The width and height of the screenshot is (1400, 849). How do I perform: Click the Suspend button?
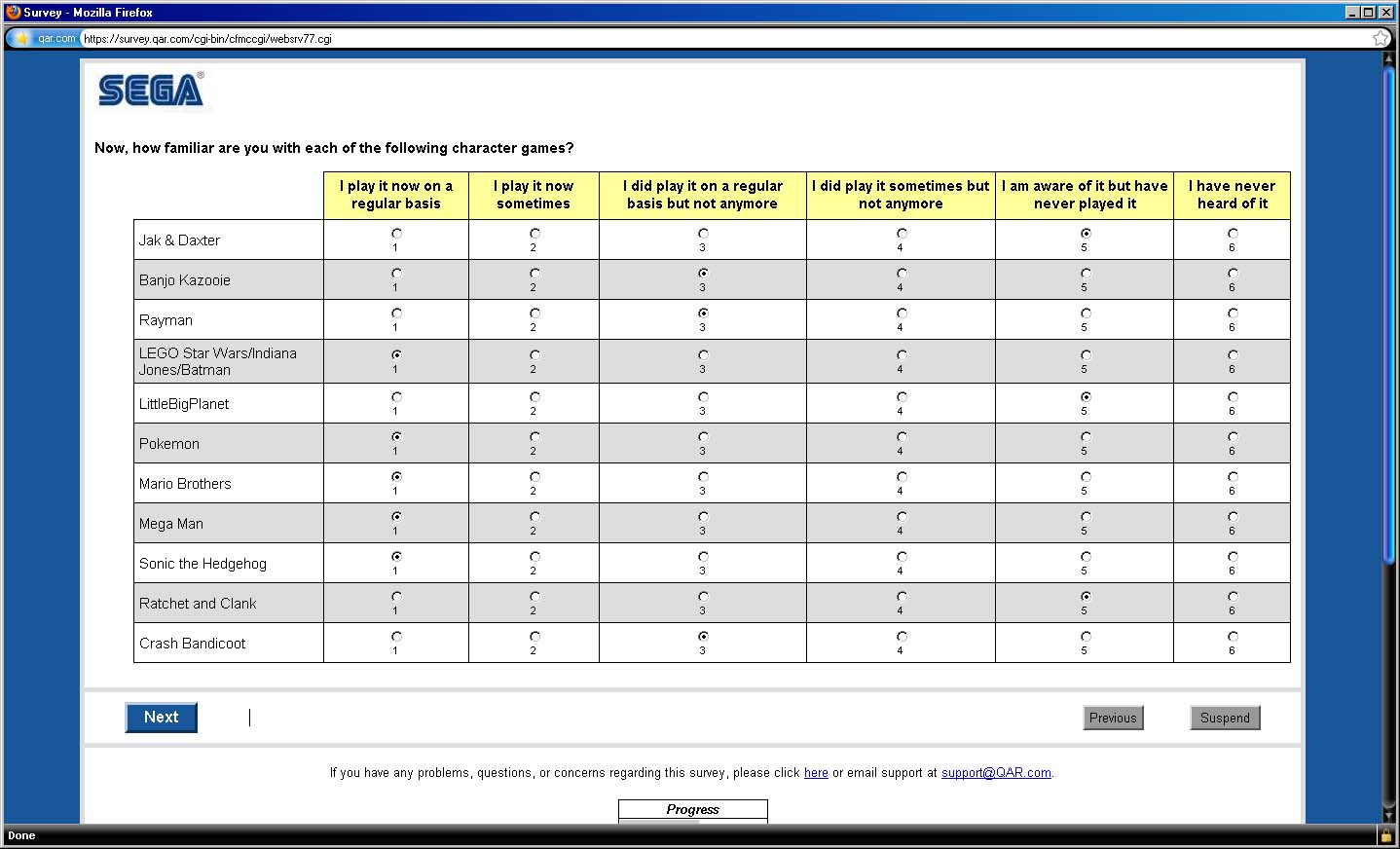[1225, 718]
